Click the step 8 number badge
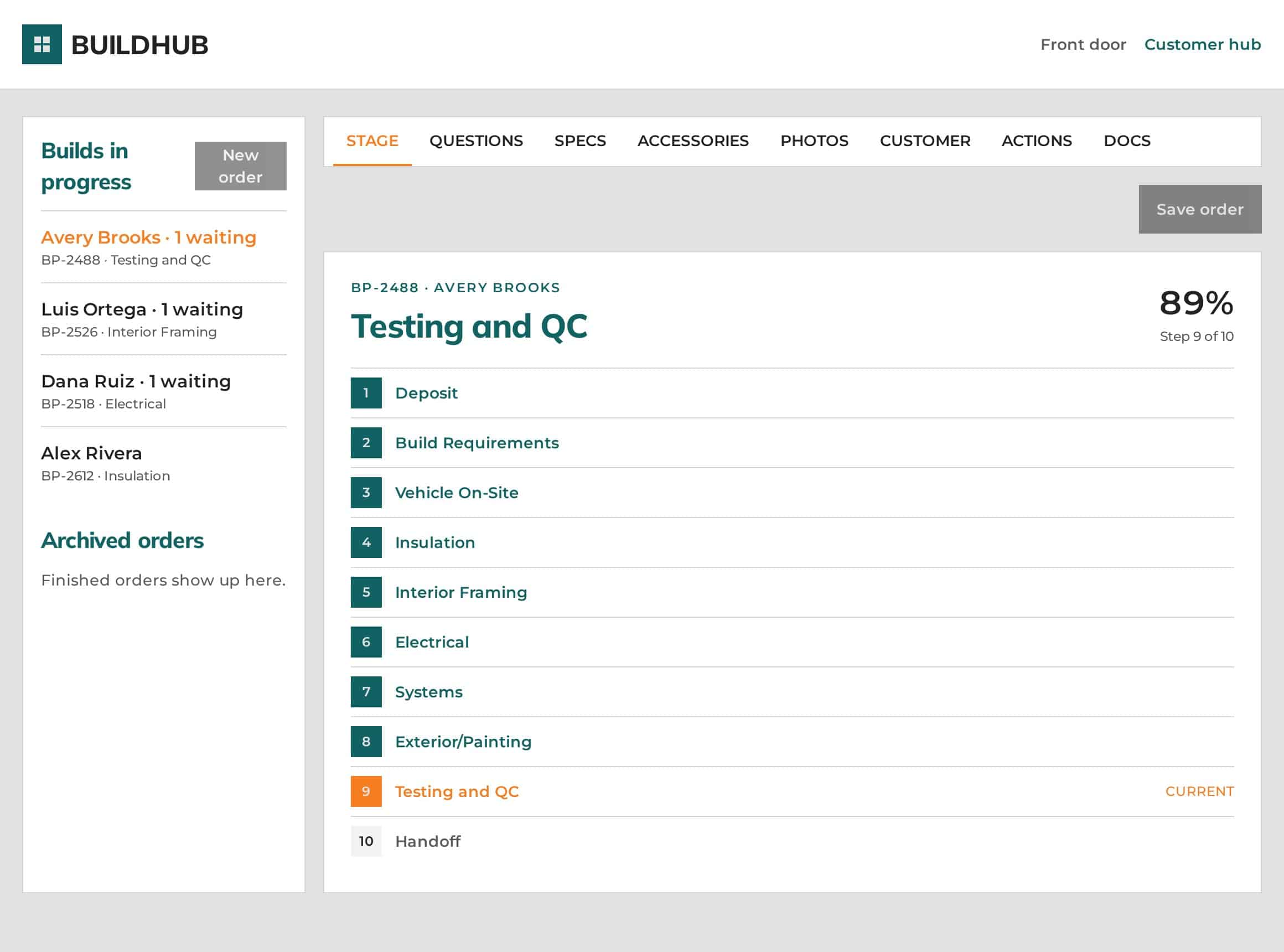The width and height of the screenshot is (1284, 952). pos(366,742)
